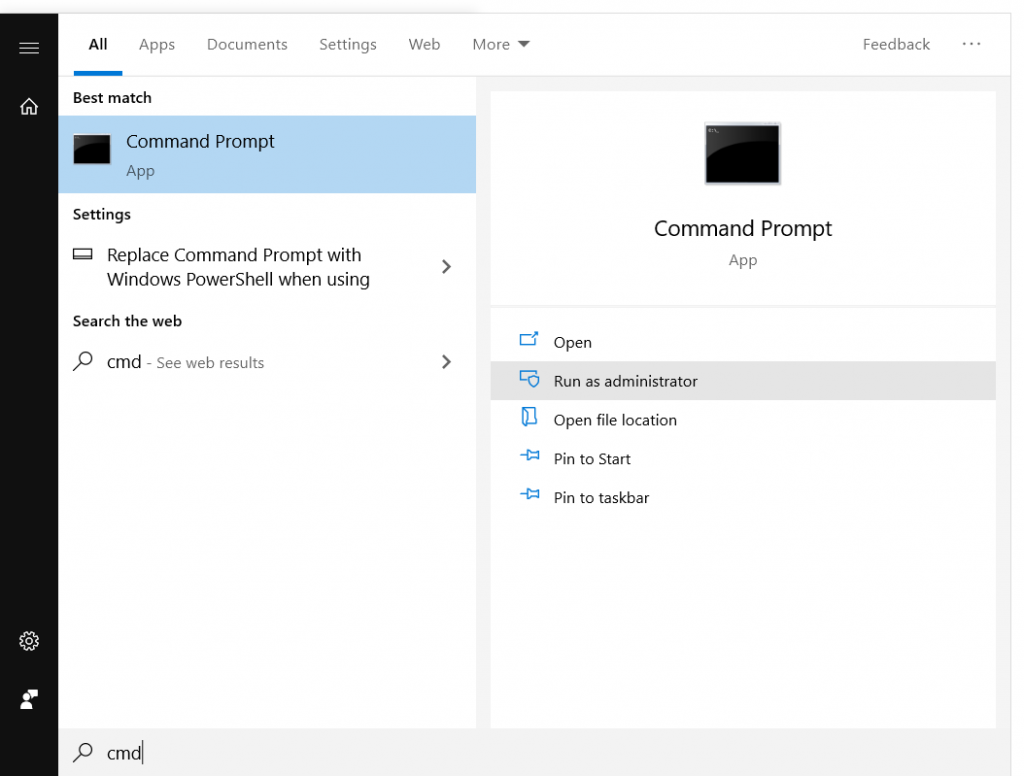Open the three-dots options menu
Viewport: 1024px width, 776px height.
pos(971,44)
